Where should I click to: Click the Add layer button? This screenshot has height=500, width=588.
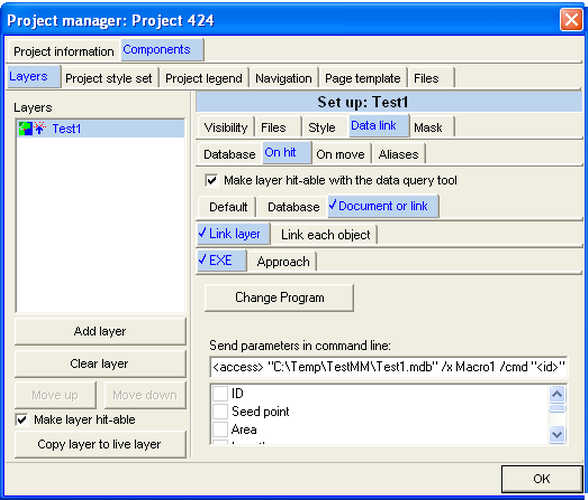100,331
